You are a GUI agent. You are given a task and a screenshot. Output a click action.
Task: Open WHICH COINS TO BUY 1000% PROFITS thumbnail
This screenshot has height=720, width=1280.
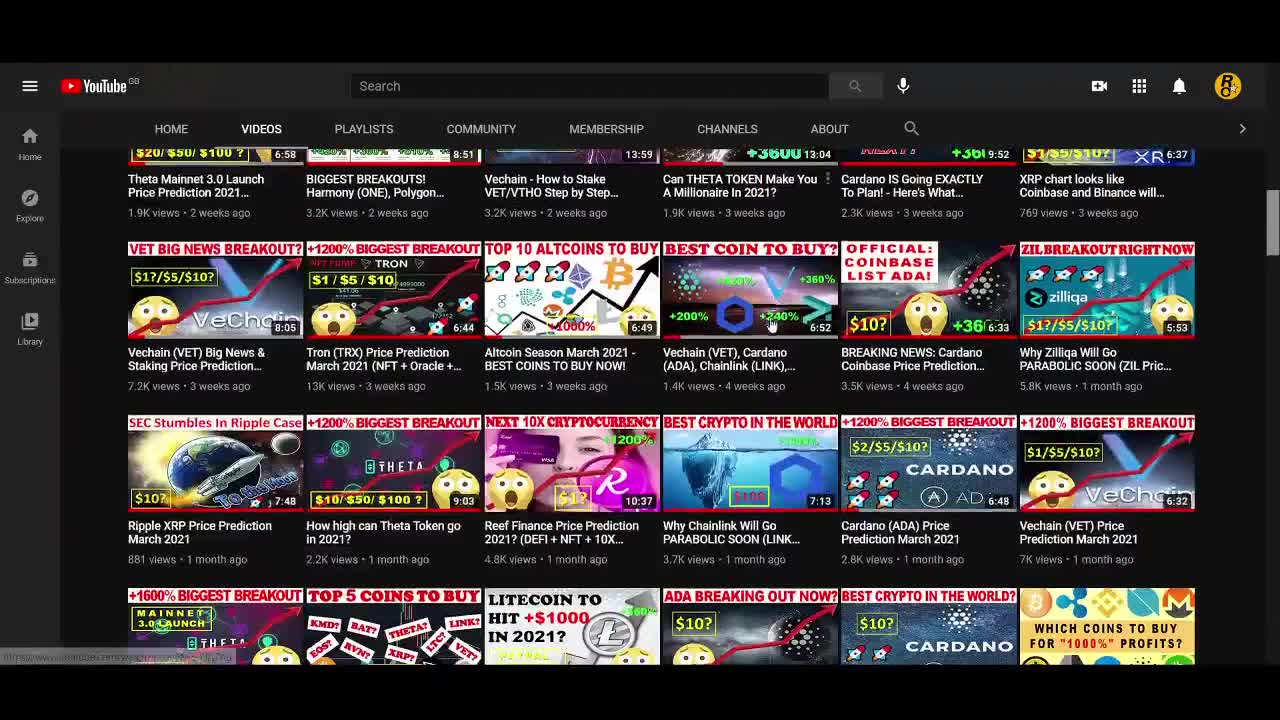[1106, 626]
